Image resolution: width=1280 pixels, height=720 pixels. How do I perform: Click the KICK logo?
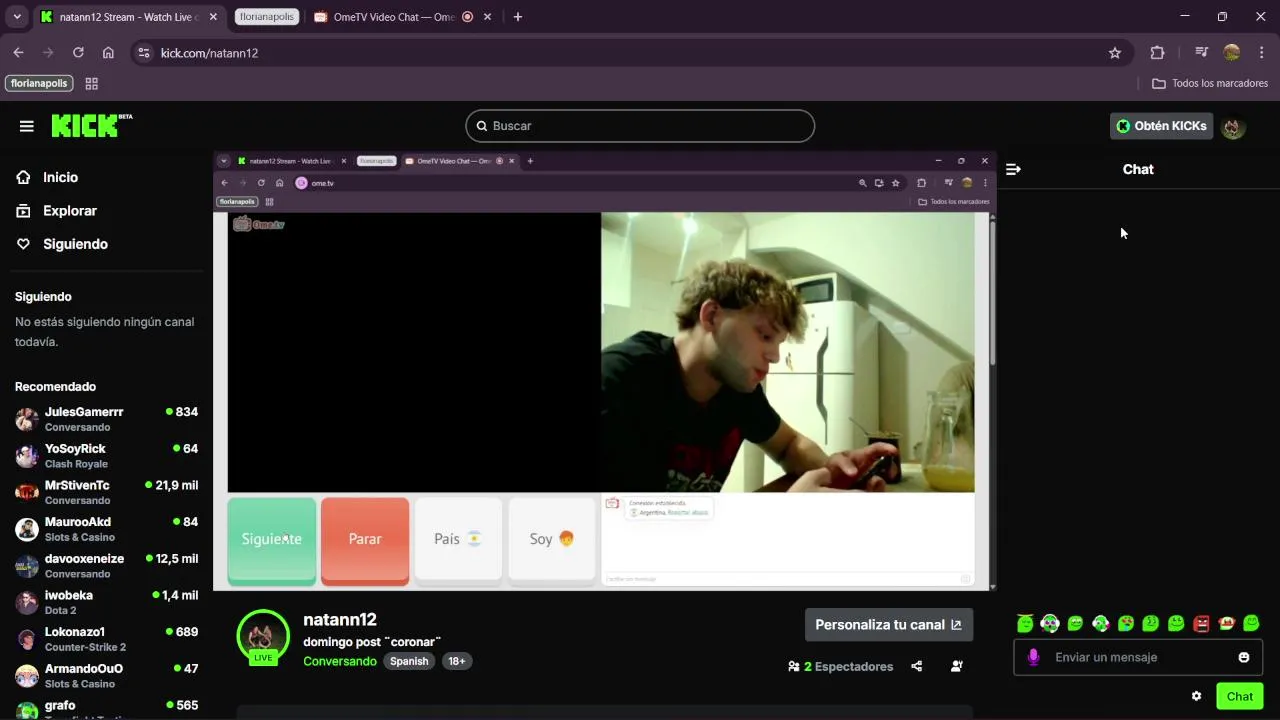pos(91,125)
